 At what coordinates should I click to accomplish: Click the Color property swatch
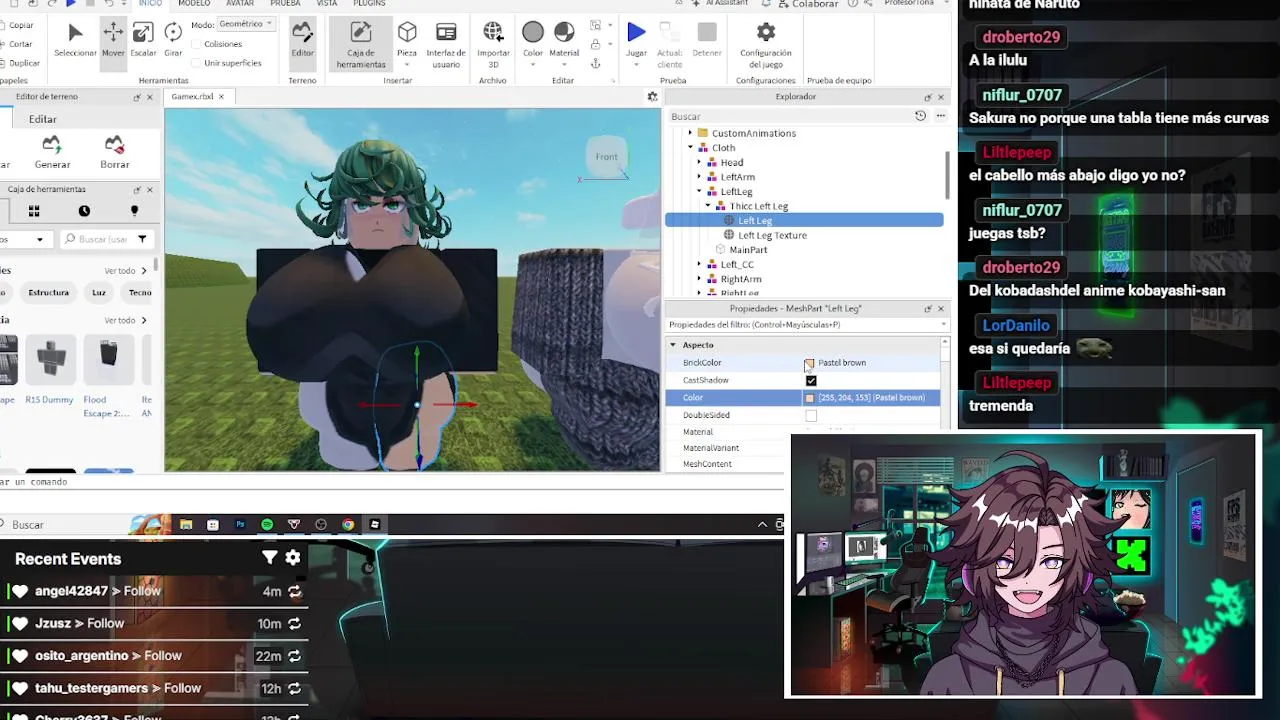coord(810,398)
